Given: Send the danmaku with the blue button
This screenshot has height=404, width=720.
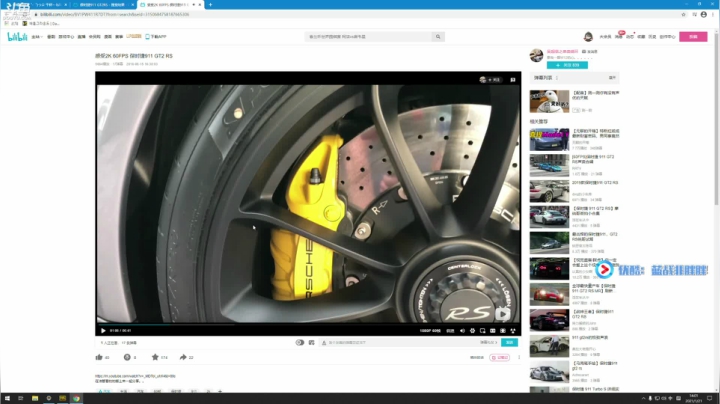Looking at the screenshot, I should 509,342.
